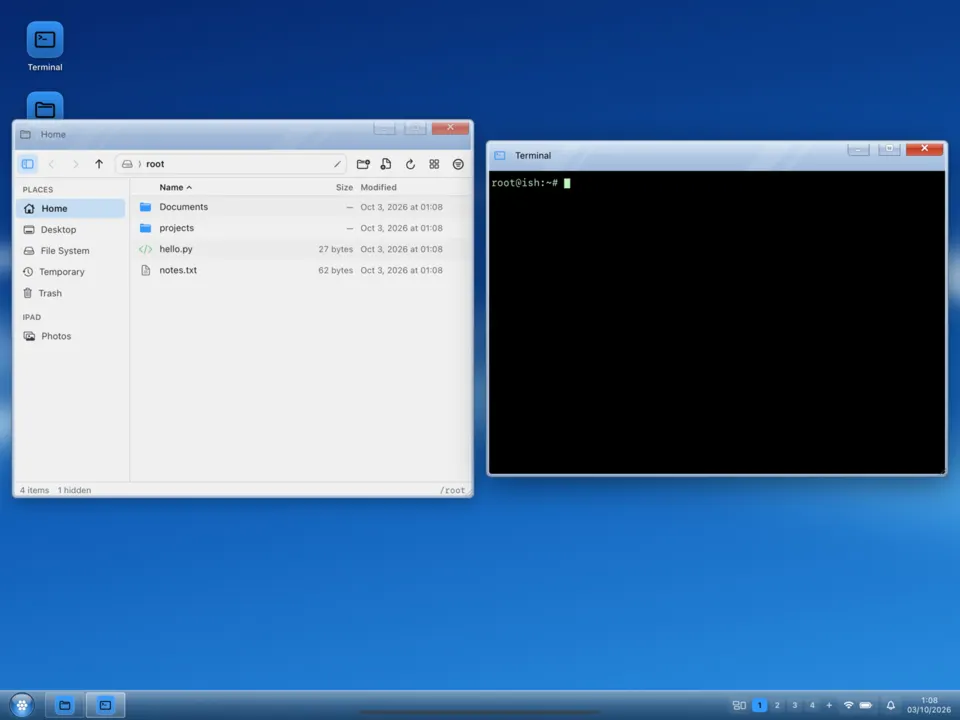Select the projects folder row
This screenshot has height=720, width=960.
coord(300,228)
